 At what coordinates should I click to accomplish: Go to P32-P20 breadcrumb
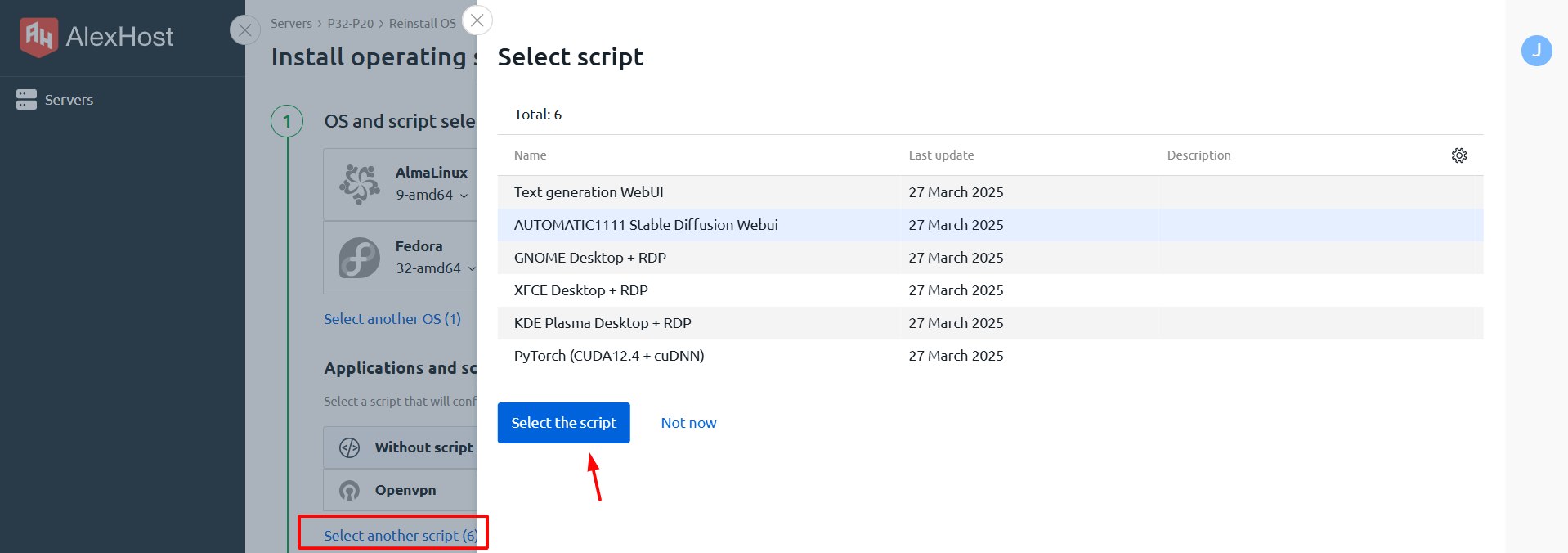(351, 24)
